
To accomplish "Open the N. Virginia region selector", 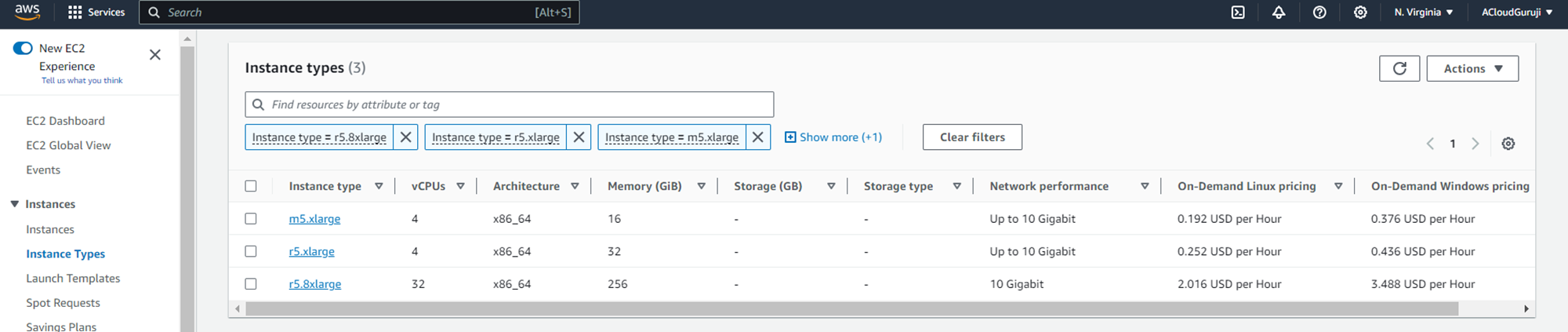I will (x=1423, y=13).
